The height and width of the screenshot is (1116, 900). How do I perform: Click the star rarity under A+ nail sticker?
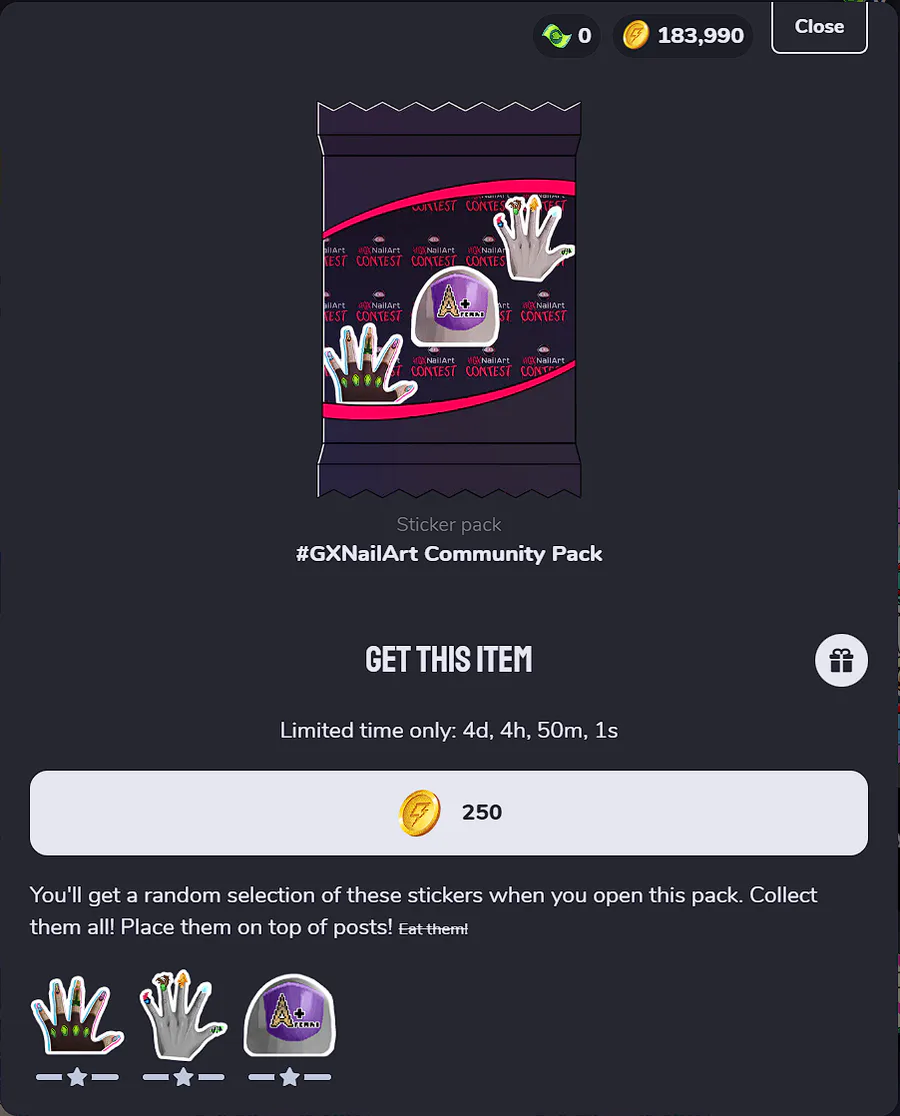pos(290,1077)
